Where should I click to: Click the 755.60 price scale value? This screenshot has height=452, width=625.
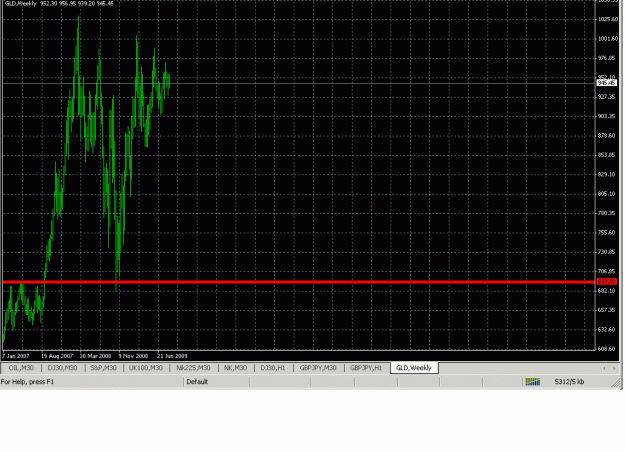(607, 233)
